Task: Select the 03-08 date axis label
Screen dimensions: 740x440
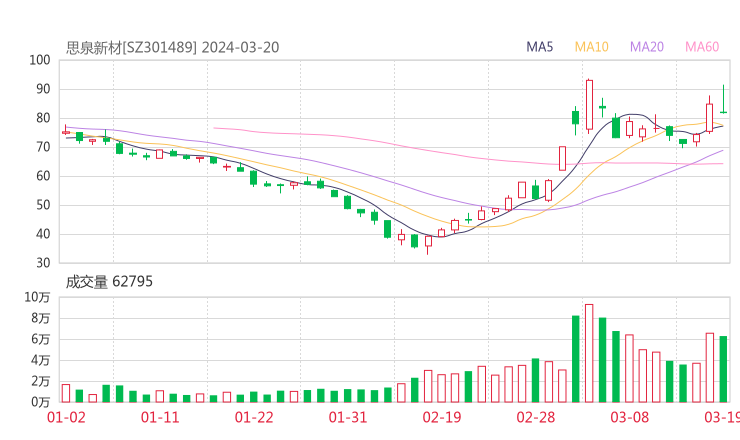Action: 630,417
